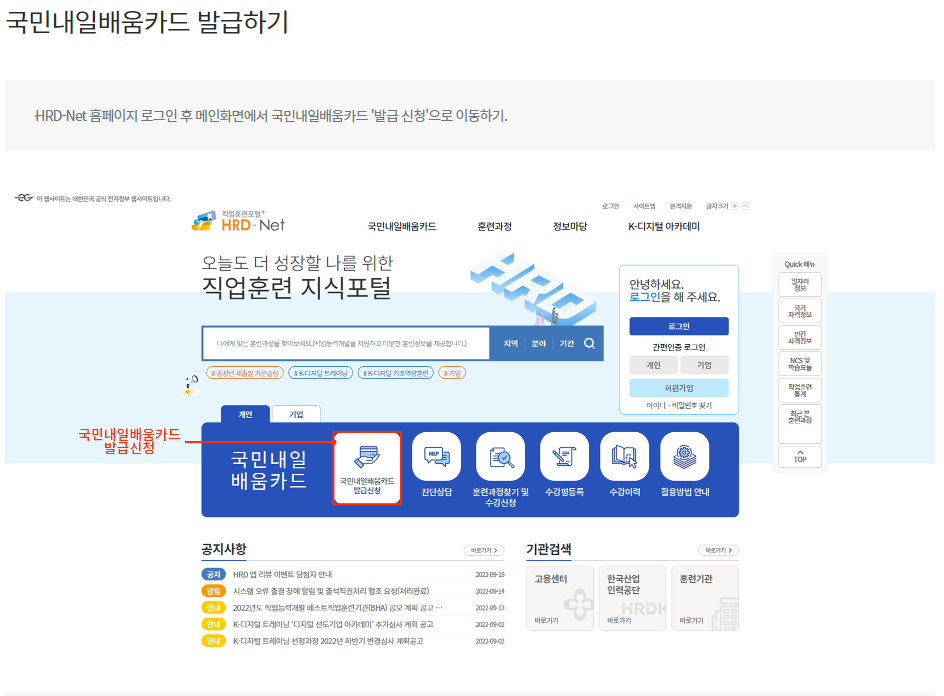Viewport: 944px width, 696px height.
Task: Click 바로가기 next to 기관검색
Action: tap(718, 550)
